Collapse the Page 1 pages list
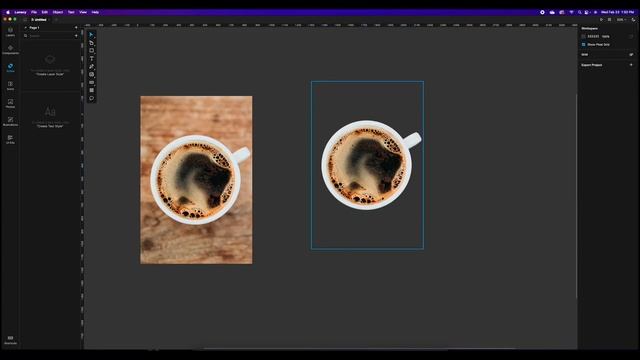The image size is (640, 360). [26, 28]
